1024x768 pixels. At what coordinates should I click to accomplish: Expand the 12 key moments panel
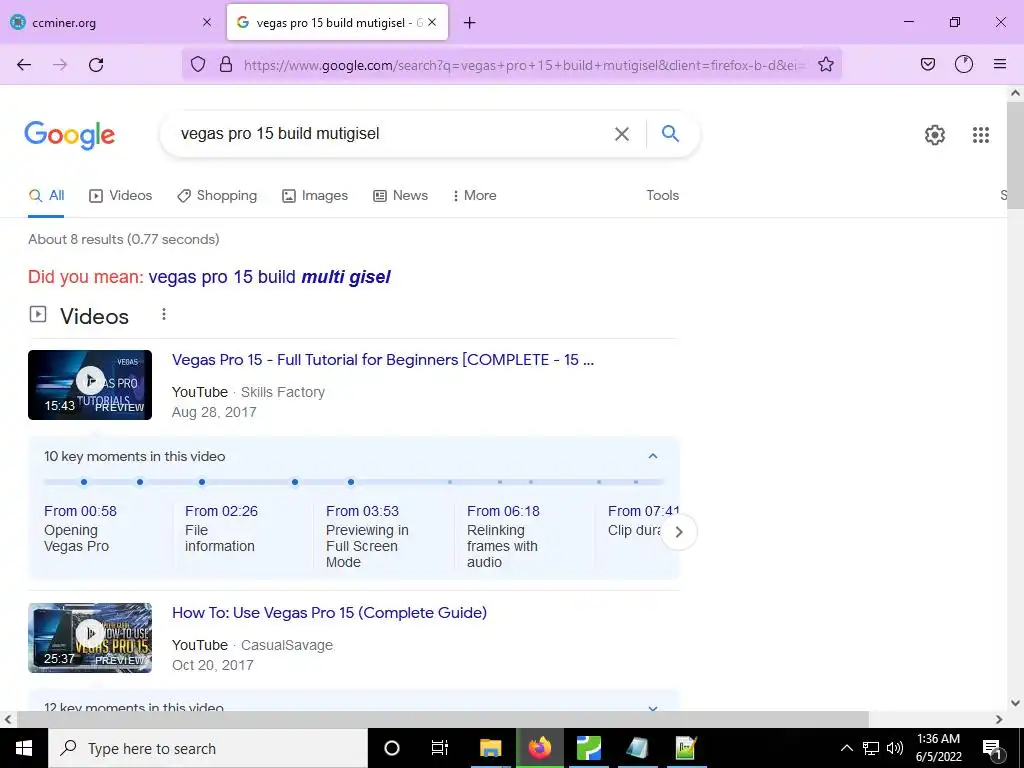[652, 709]
